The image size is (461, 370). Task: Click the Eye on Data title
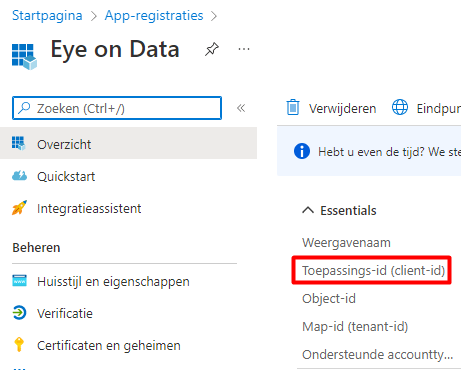point(115,49)
